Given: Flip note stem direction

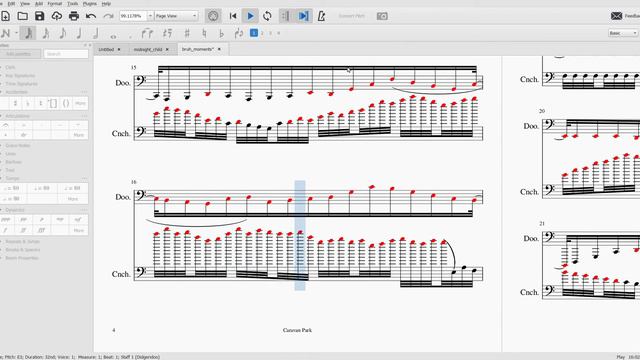Looking at the screenshot, I should [239, 33].
